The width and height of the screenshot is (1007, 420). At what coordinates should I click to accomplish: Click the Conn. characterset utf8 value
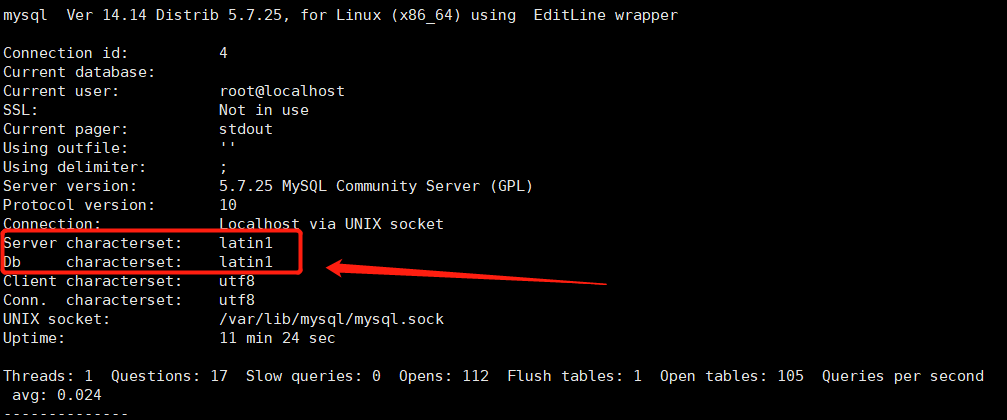pyautogui.click(x=236, y=300)
